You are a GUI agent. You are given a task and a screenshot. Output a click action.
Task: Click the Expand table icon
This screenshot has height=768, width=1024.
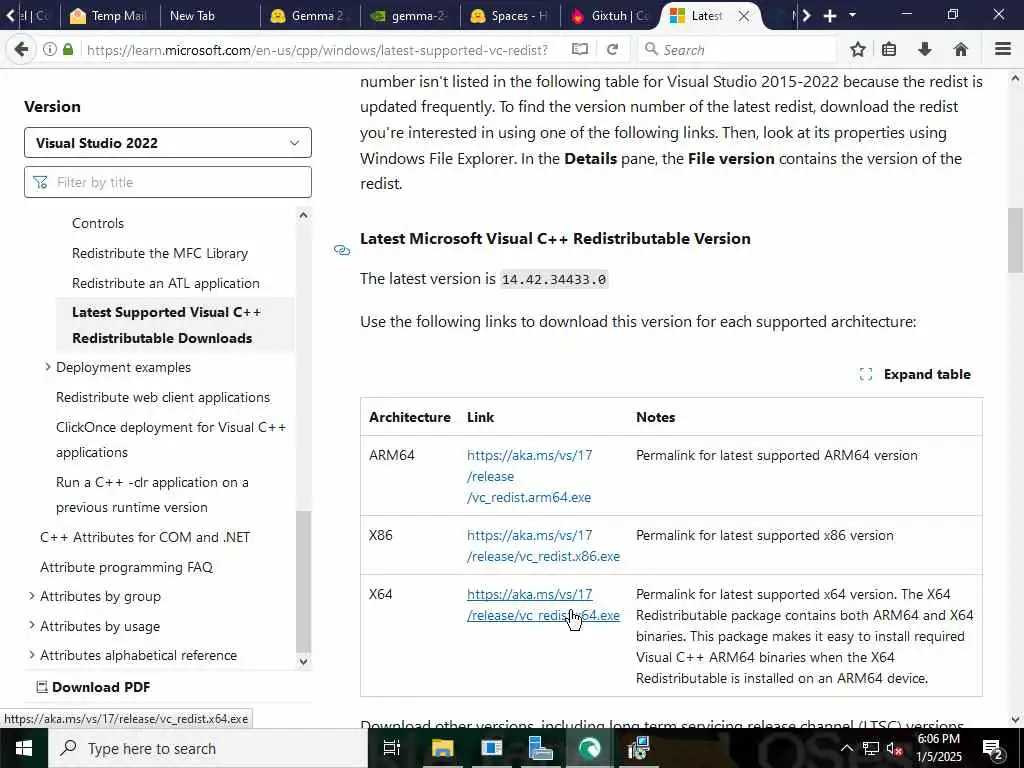tap(866, 374)
